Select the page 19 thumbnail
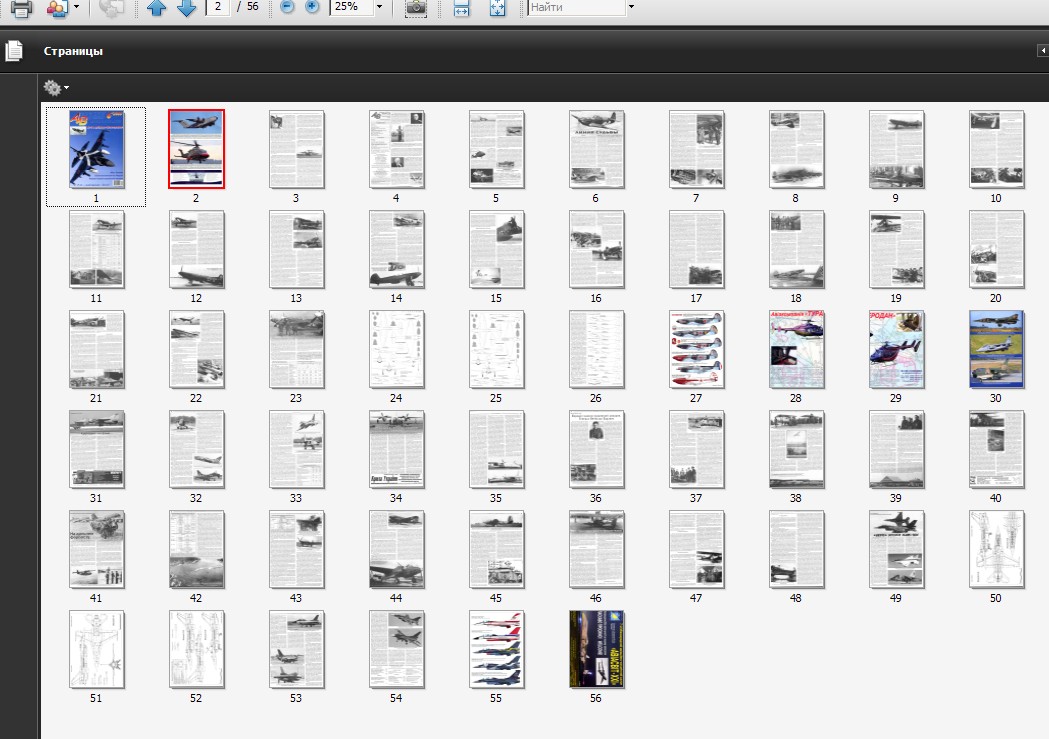 click(x=896, y=249)
